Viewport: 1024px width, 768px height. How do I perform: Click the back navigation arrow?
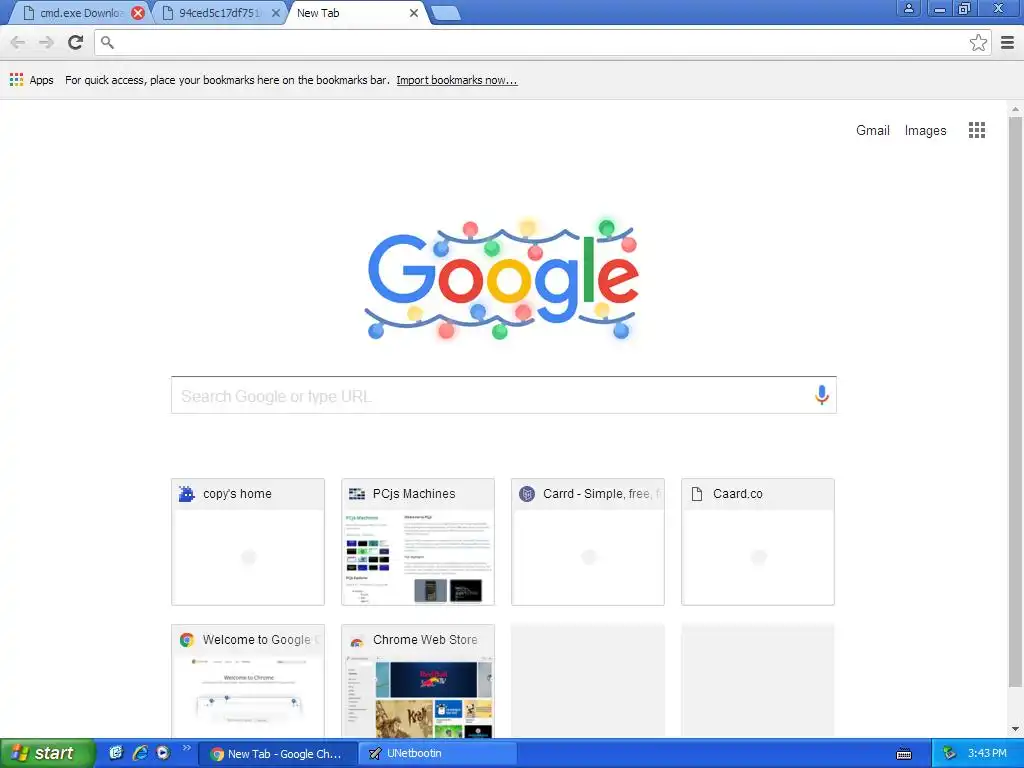pos(18,42)
